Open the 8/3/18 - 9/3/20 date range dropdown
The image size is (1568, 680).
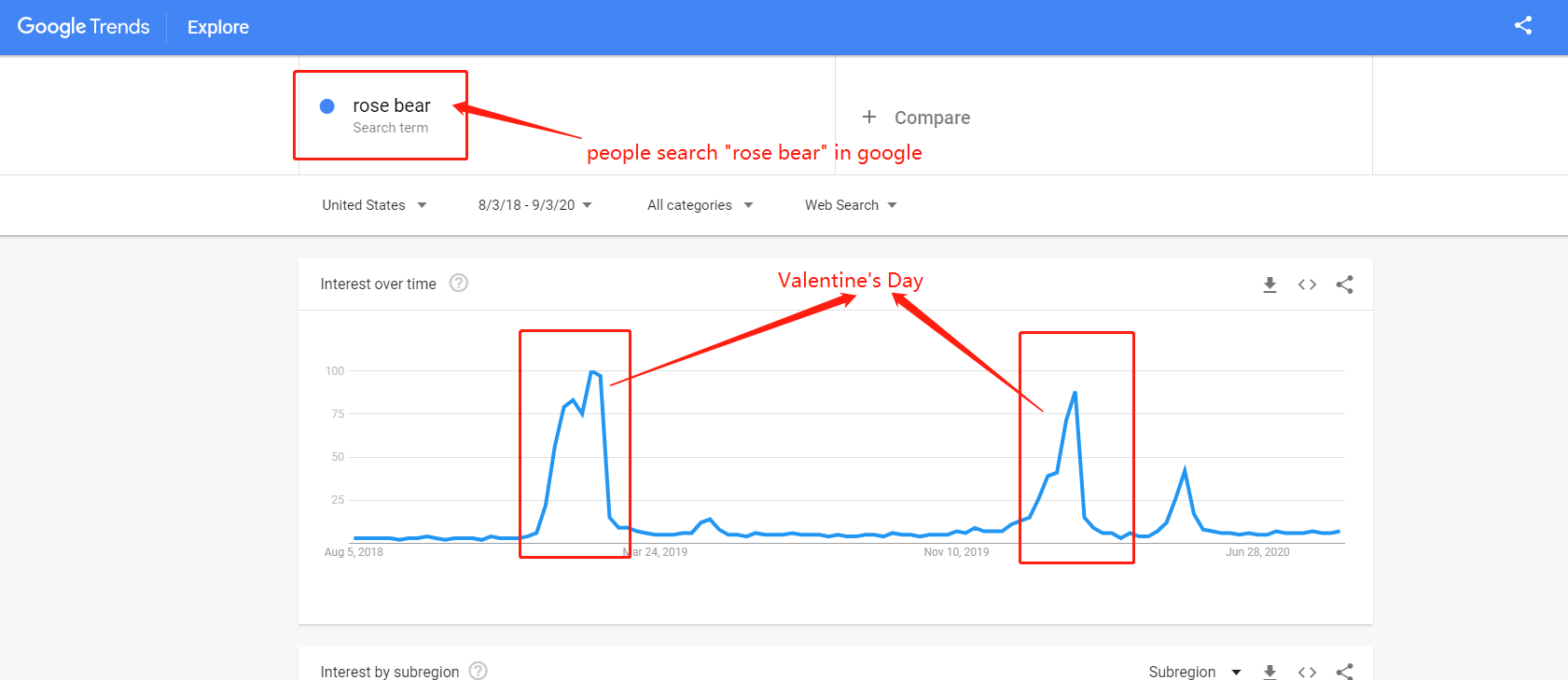(x=534, y=205)
